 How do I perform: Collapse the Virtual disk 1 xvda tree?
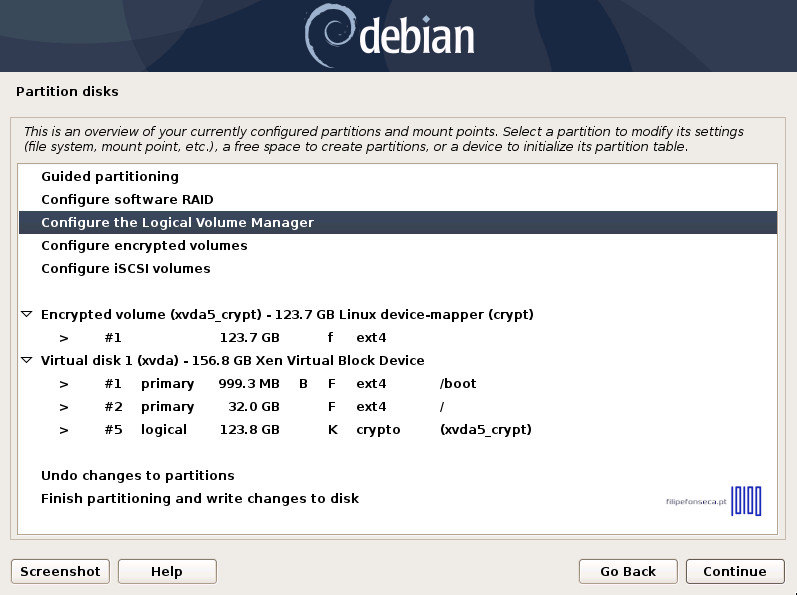[26, 361]
